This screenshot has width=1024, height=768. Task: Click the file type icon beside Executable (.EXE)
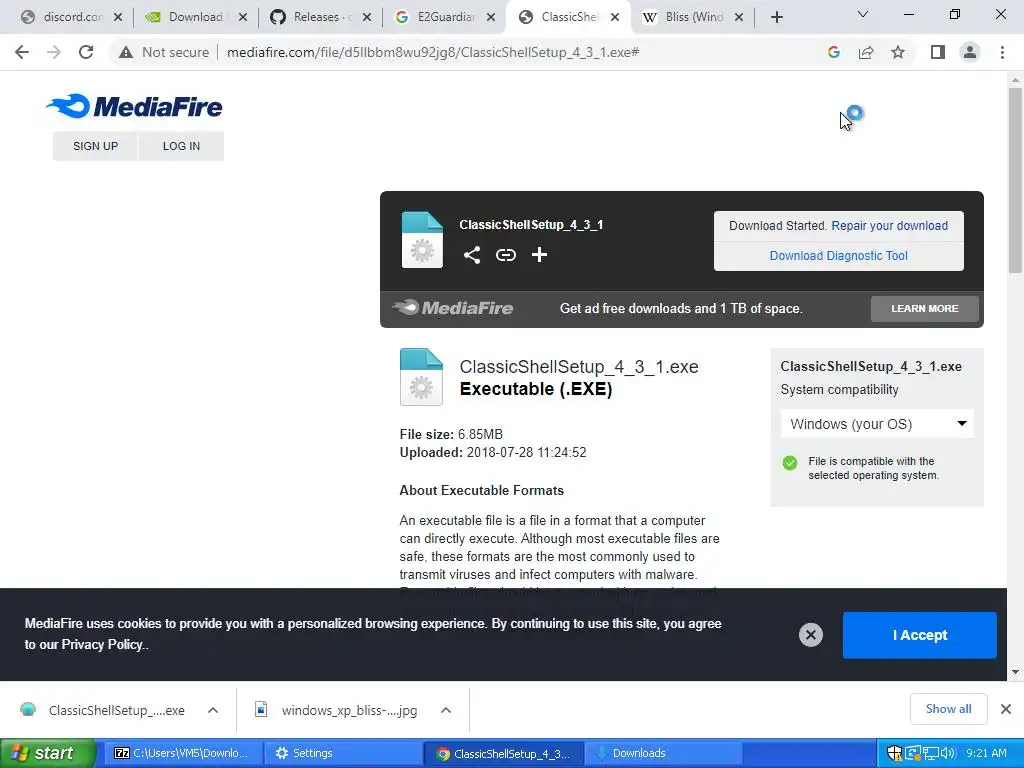[x=421, y=377]
